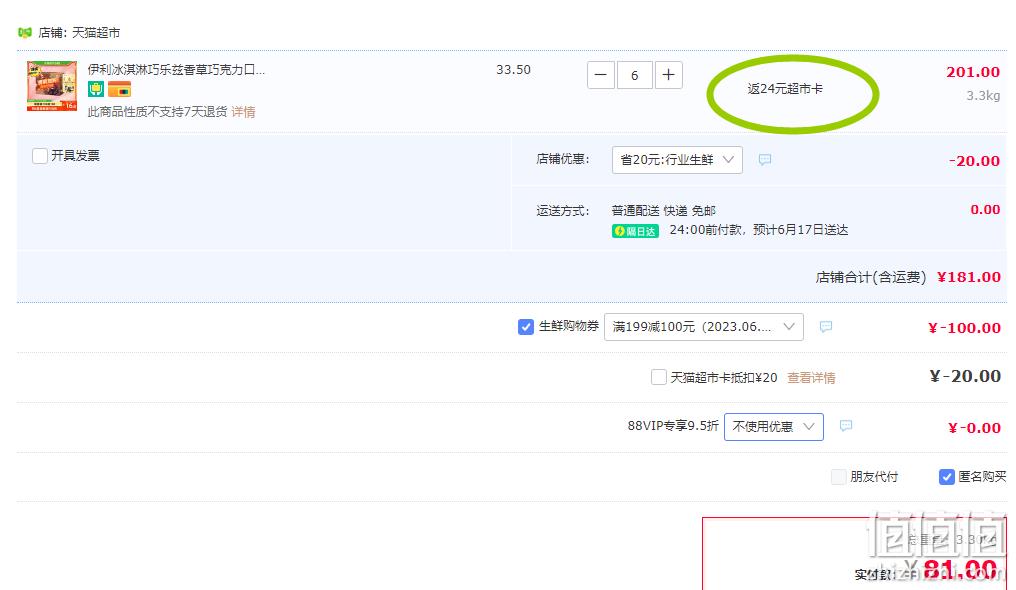Screen dimensions: 1016x590
Task: Decrease quantity with the minus button
Action: point(601,75)
